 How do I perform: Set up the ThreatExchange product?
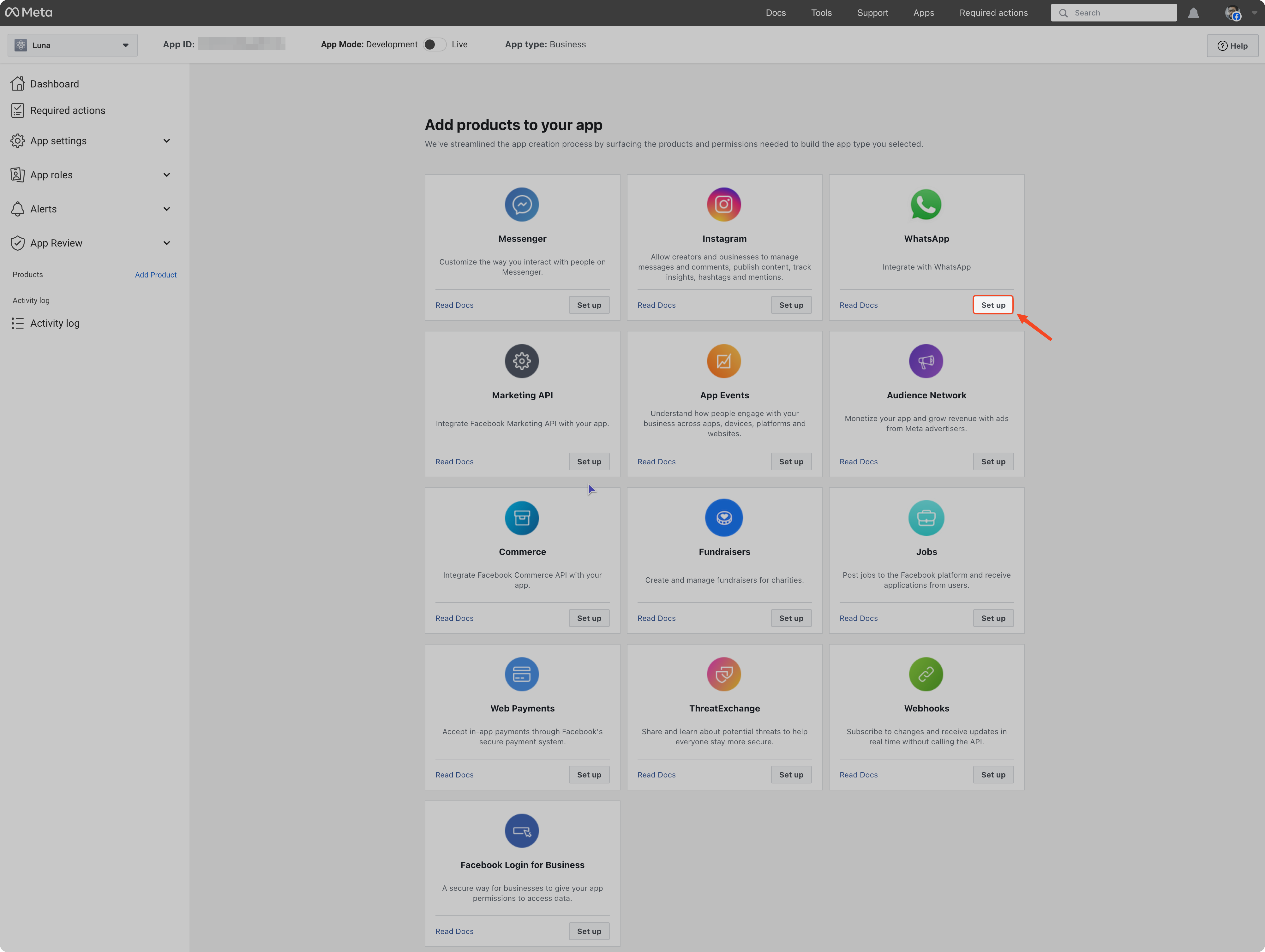[791, 775]
